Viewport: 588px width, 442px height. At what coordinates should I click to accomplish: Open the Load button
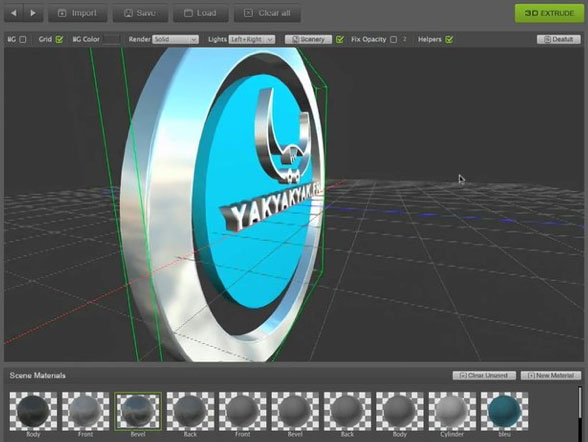(200, 13)
